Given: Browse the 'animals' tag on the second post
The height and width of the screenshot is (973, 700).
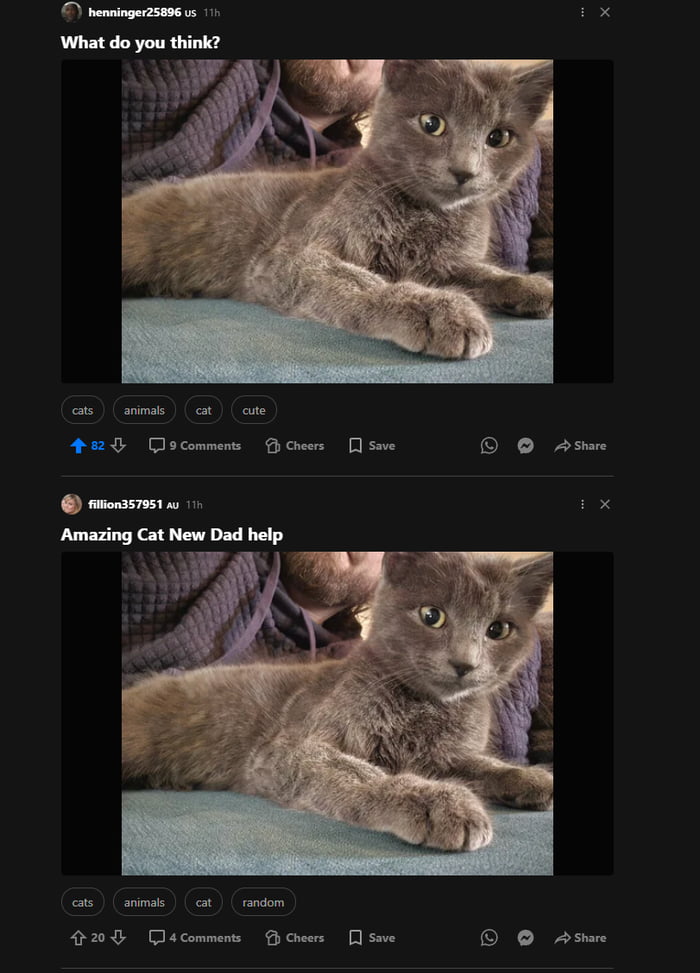Looking at the screenshot, I should coord(144,902).
